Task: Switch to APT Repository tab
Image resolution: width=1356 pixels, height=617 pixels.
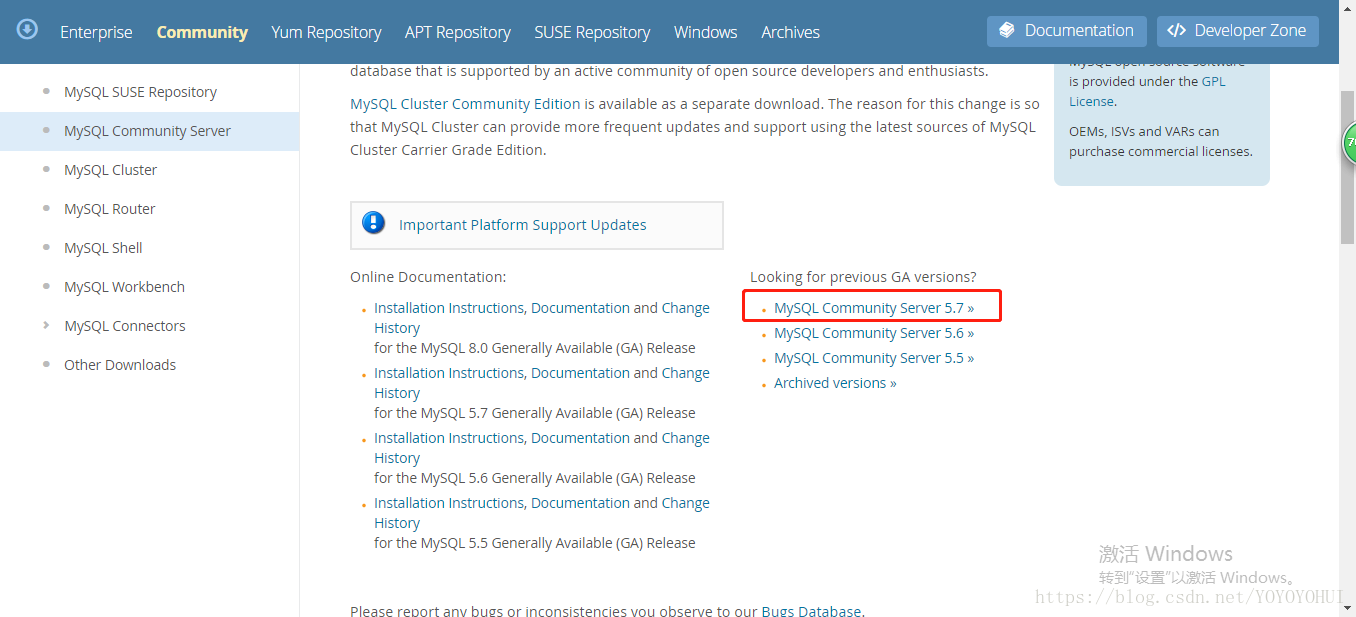Action: pos(458,32)
